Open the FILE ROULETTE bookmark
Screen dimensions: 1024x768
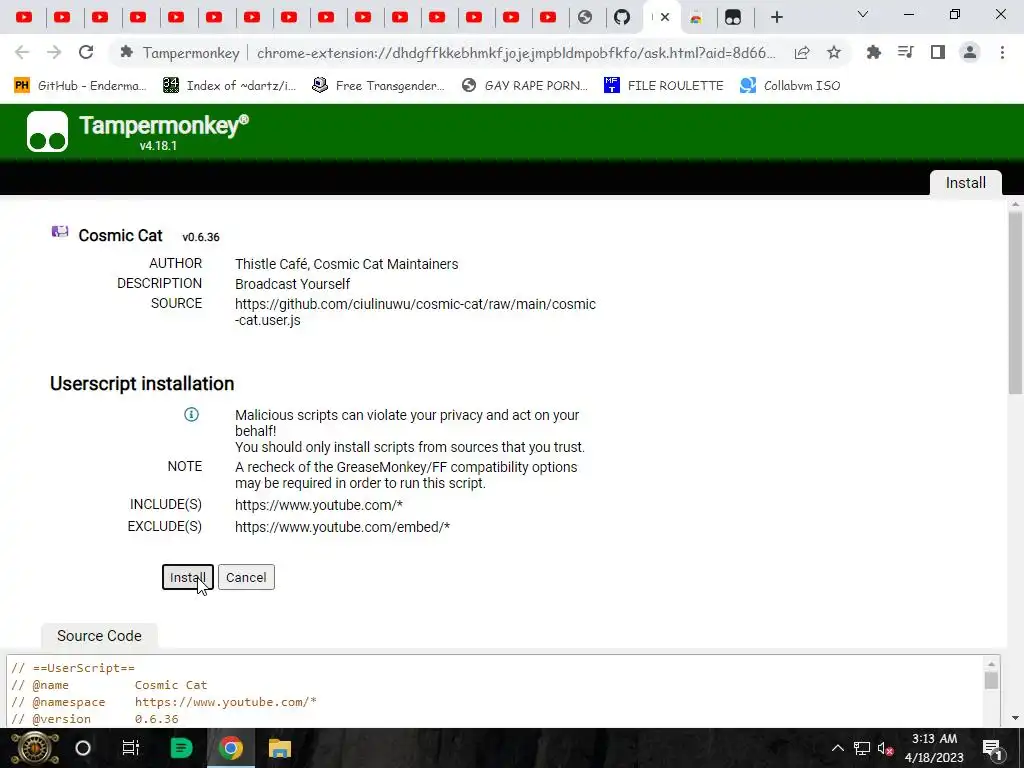[664, 86]
